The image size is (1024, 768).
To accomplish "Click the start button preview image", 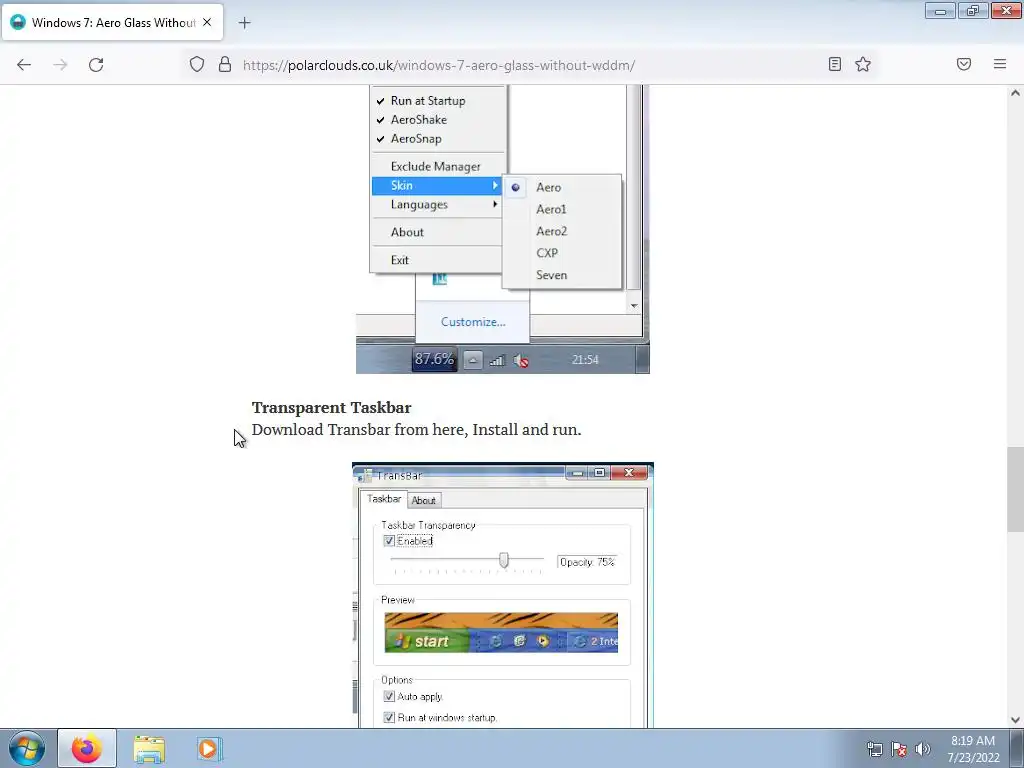I will coord(427,641).
